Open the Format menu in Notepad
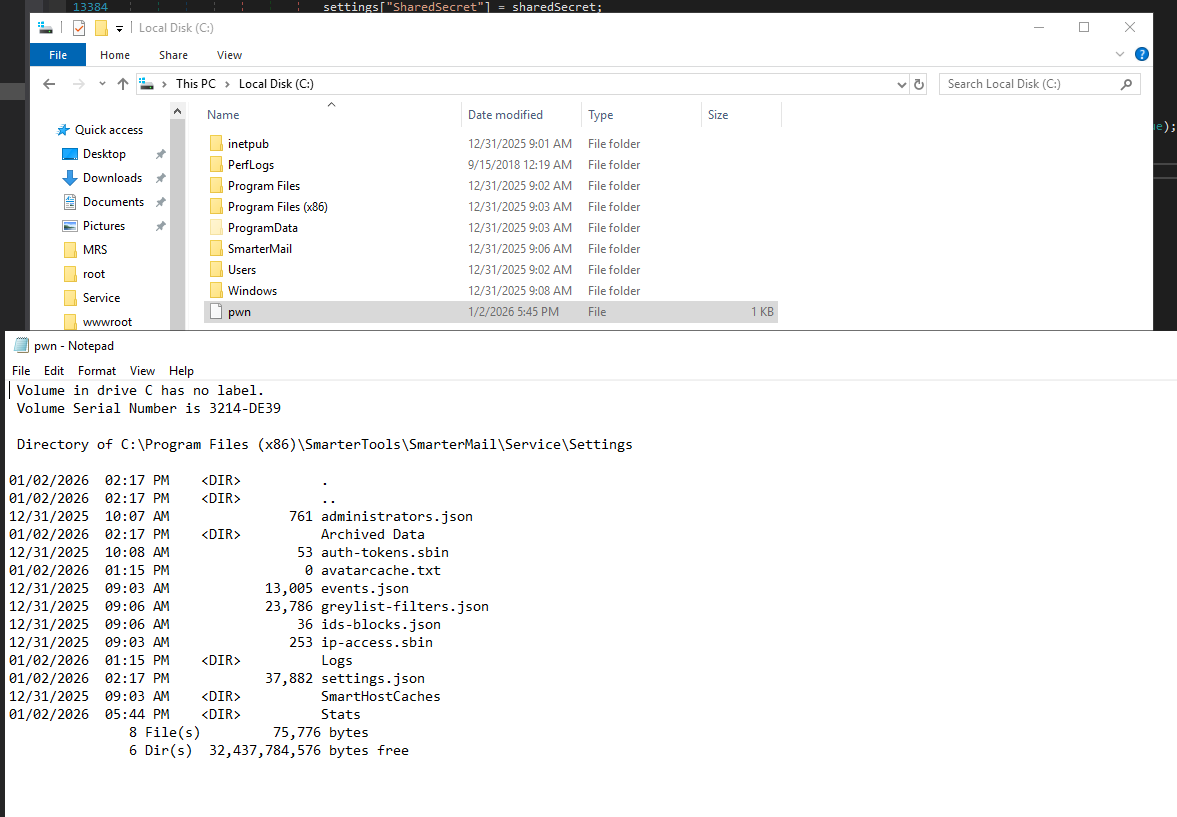Screen dimensions: 1177x817 [x=96, y=370]
